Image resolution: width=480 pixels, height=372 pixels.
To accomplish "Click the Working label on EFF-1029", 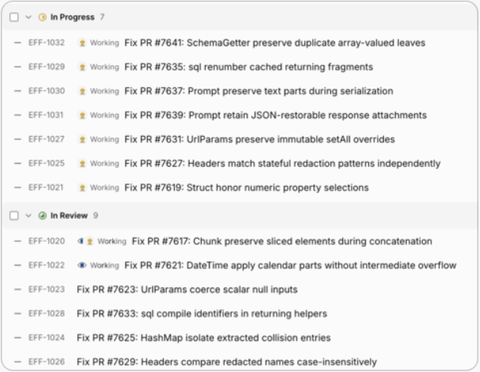I will [x=104, y=67].
